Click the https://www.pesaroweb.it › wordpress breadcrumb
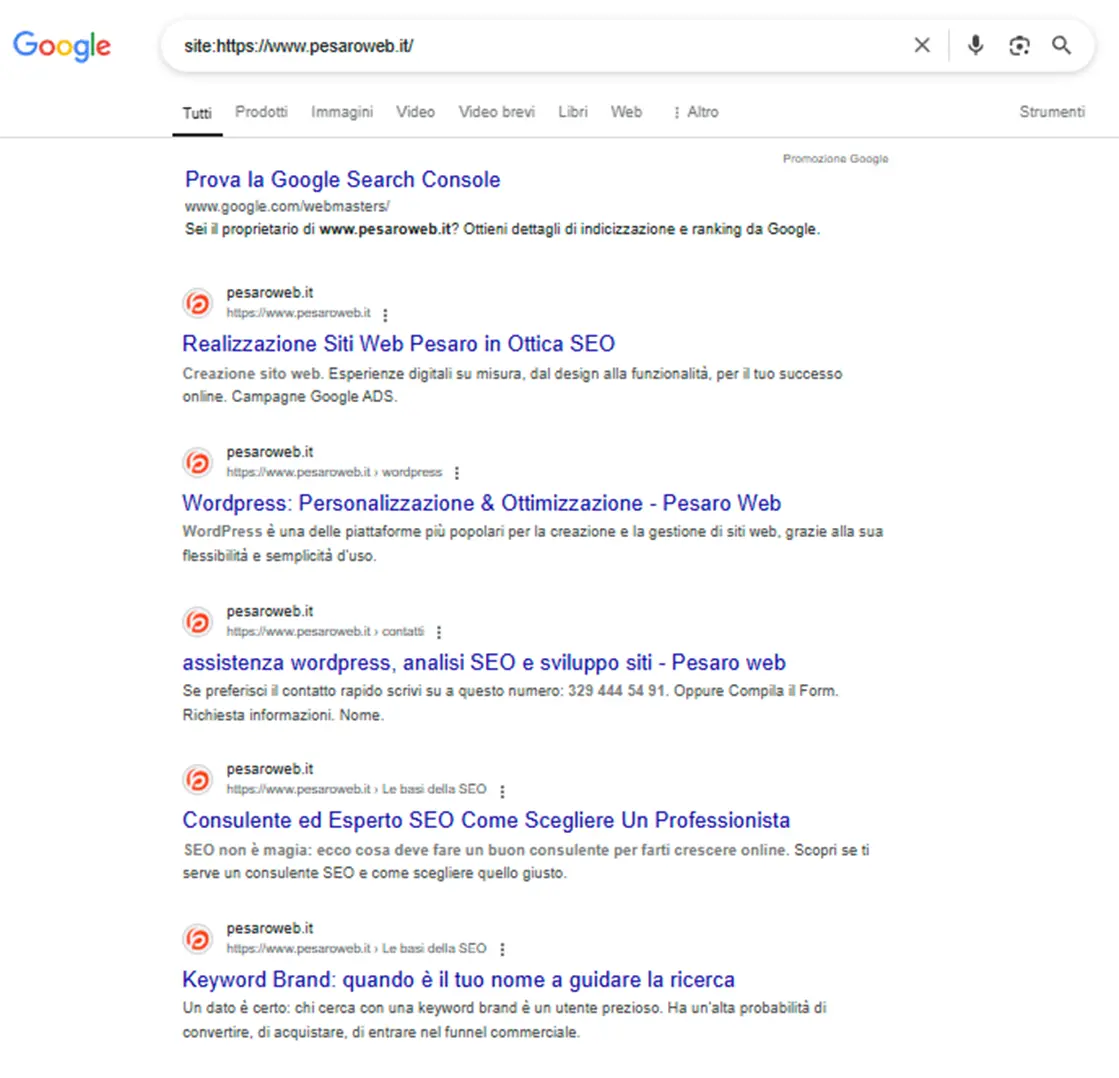Image resolution: width=1119 pixels, height=1078 pixels. tap(334, 472)
